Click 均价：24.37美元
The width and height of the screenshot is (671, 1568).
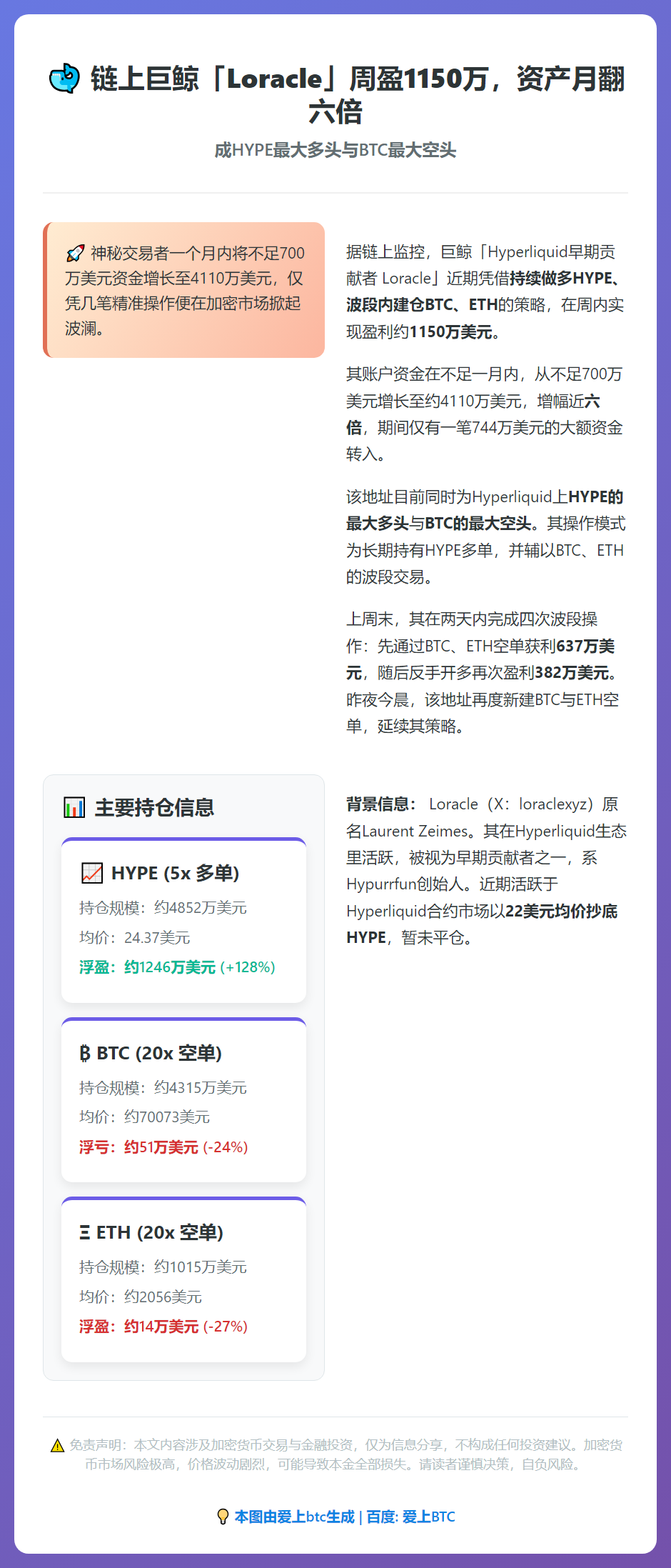point(134,937)
